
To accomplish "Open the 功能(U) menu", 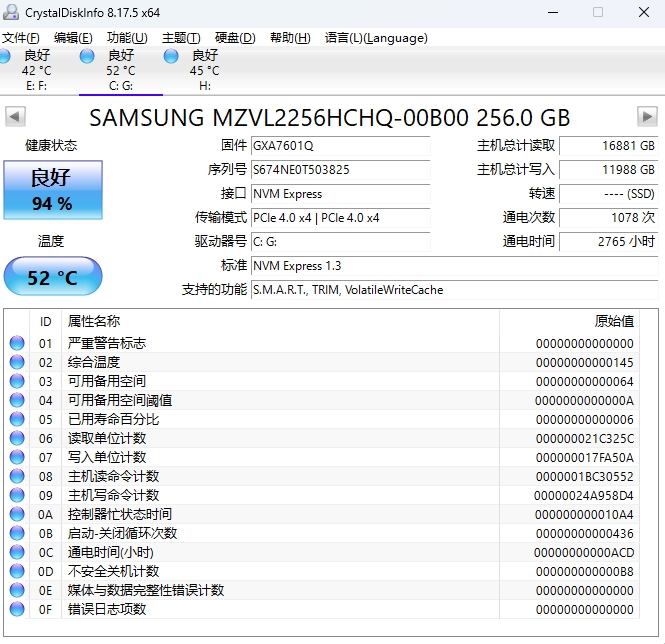I will (127, 38).
